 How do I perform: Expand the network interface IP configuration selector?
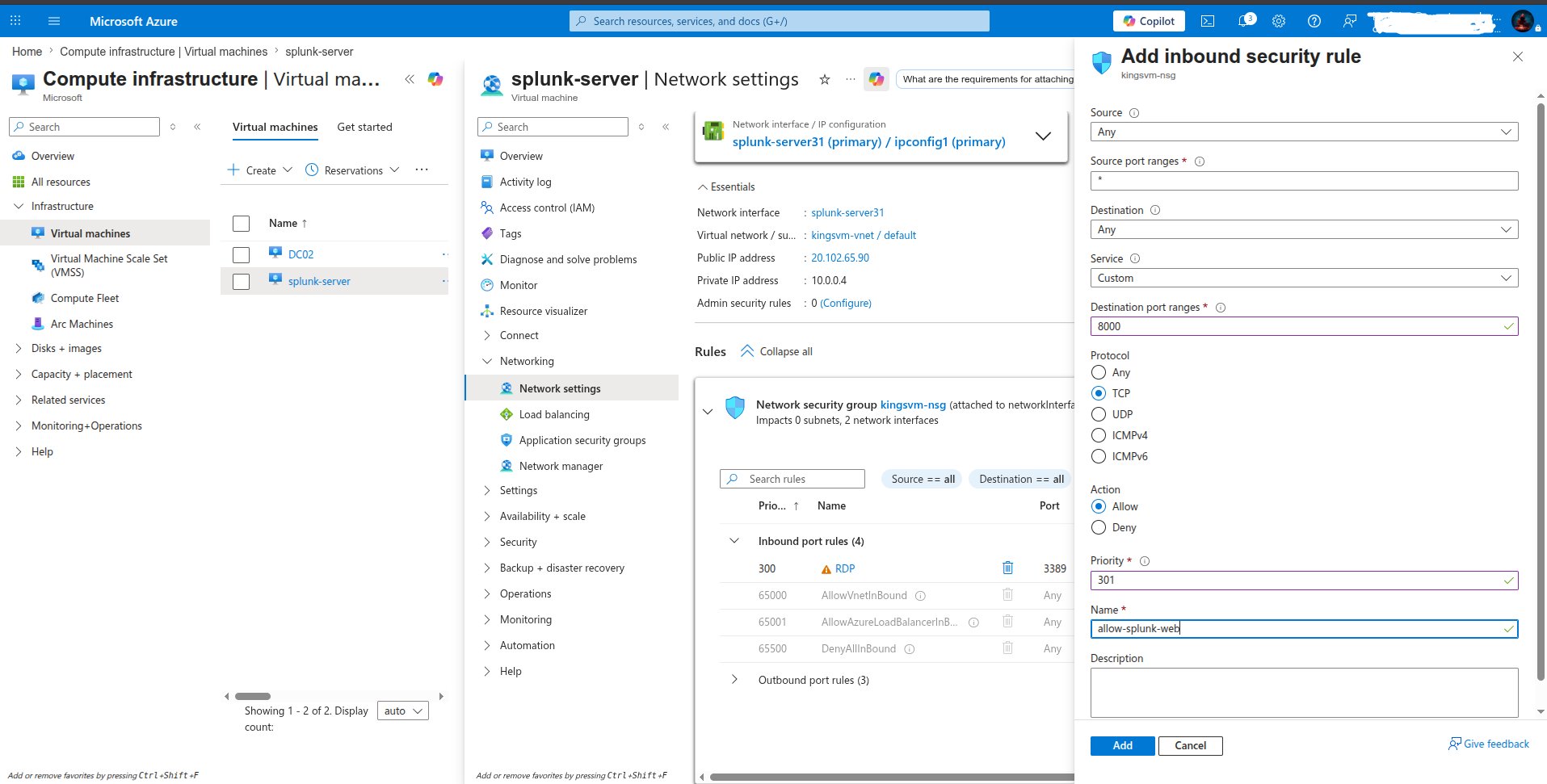tap(1043, 136)
